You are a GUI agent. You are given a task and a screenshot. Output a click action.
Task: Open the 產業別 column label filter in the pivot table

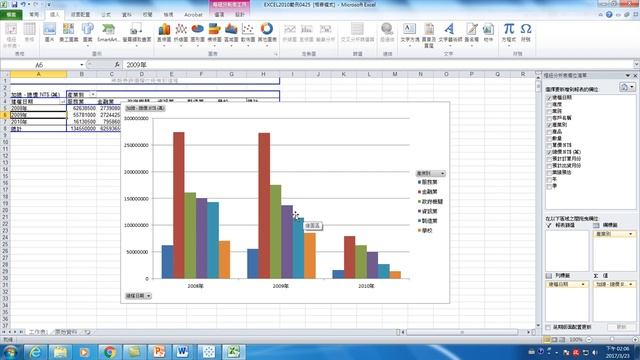point(93,94)
